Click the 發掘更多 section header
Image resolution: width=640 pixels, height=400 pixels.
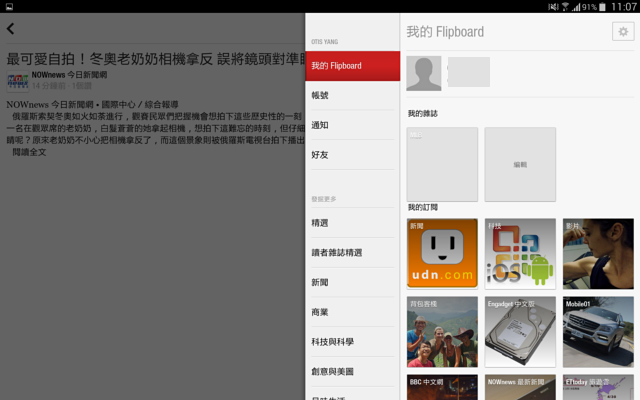(x=324, y=199)
